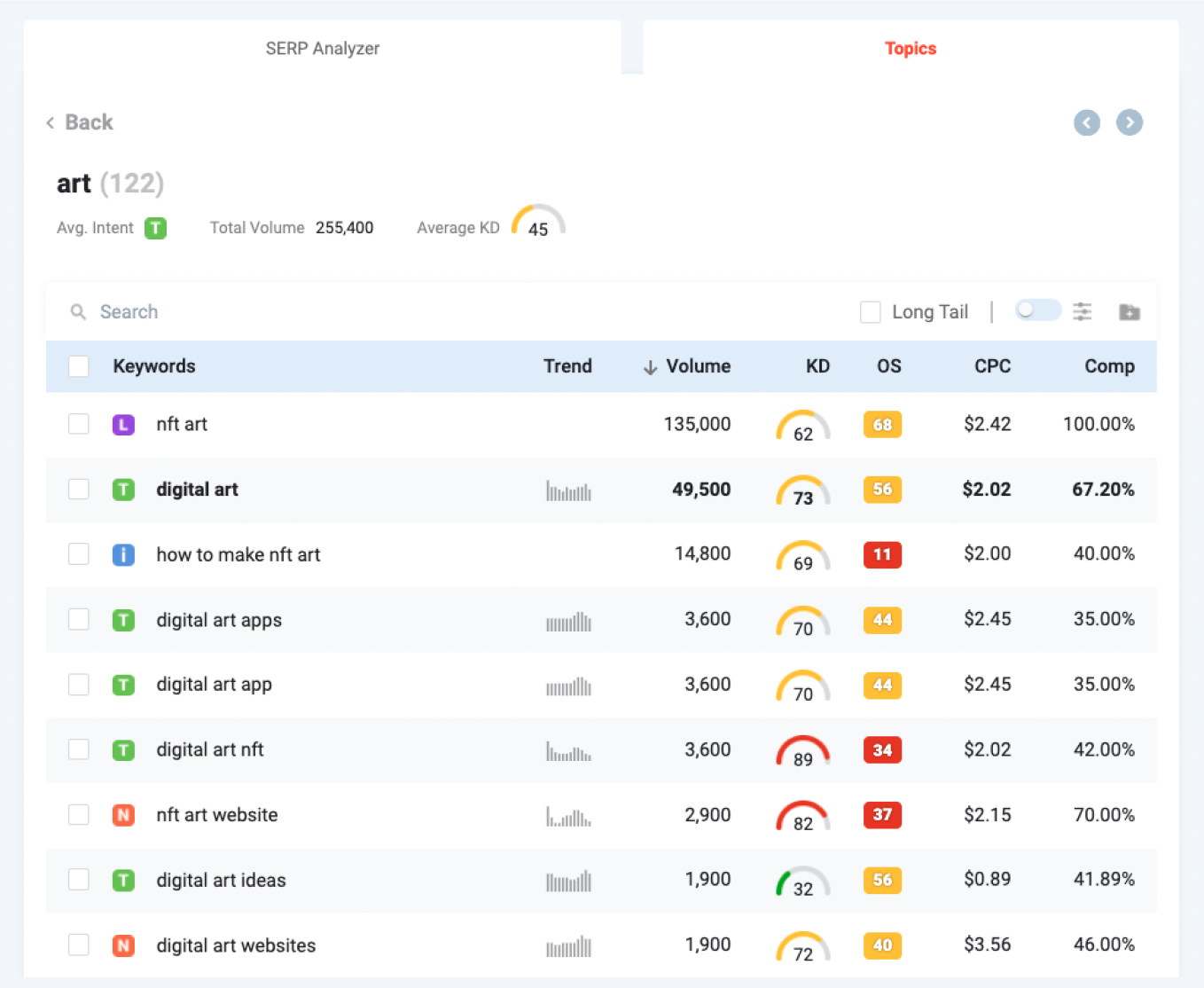Click the purple L intent icon for nft art
Image resolution: width=1204 pixels, height=988 pixels.
point(124,425)
